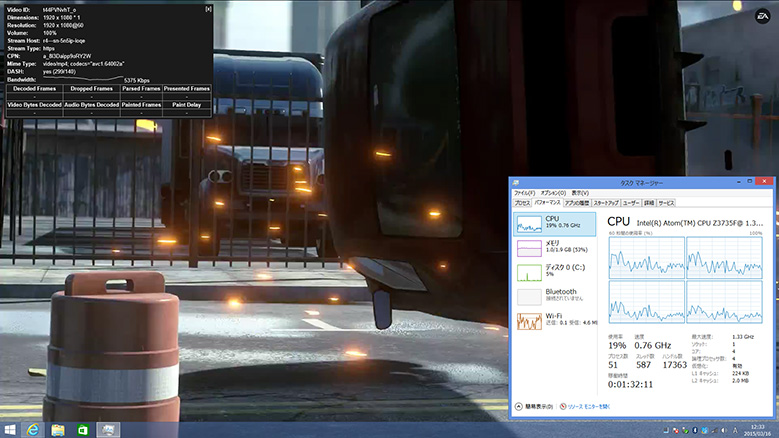Image resolution: width=779 pixels, height=438 pixels.
Task: Select the Bluetooth performance item
Action: (554, 296)
